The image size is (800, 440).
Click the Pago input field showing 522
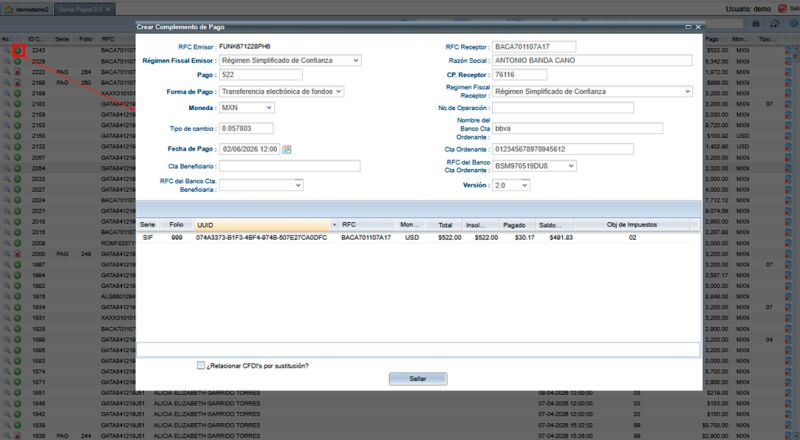click(x=261, y=75)
